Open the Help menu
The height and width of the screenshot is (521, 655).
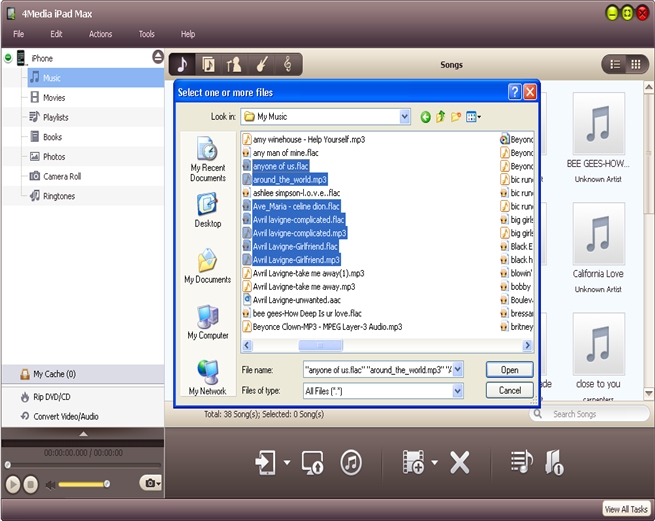(x=188, y=34)
